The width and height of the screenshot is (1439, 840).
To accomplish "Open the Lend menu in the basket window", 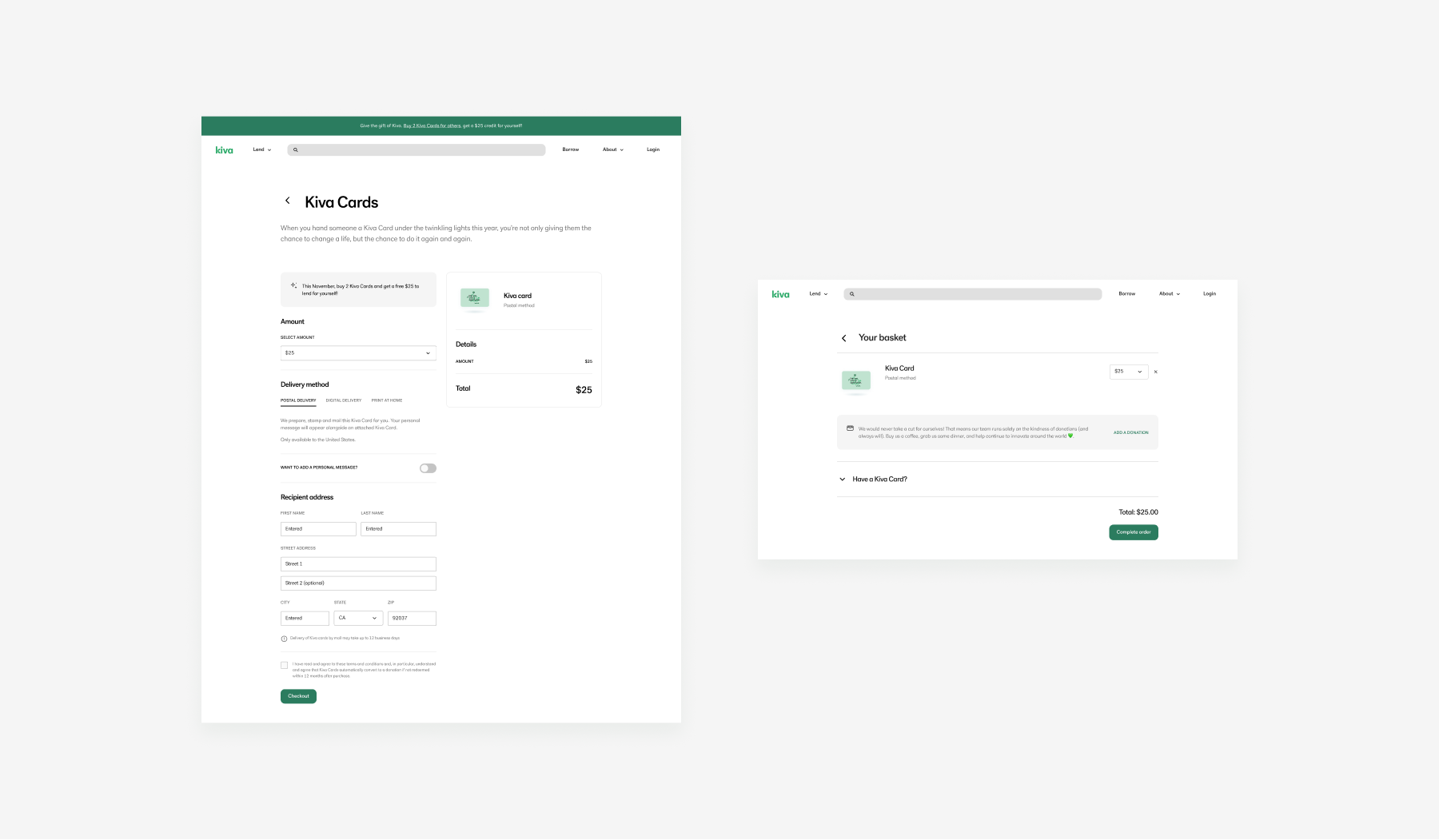I will [x=819, y=294].
